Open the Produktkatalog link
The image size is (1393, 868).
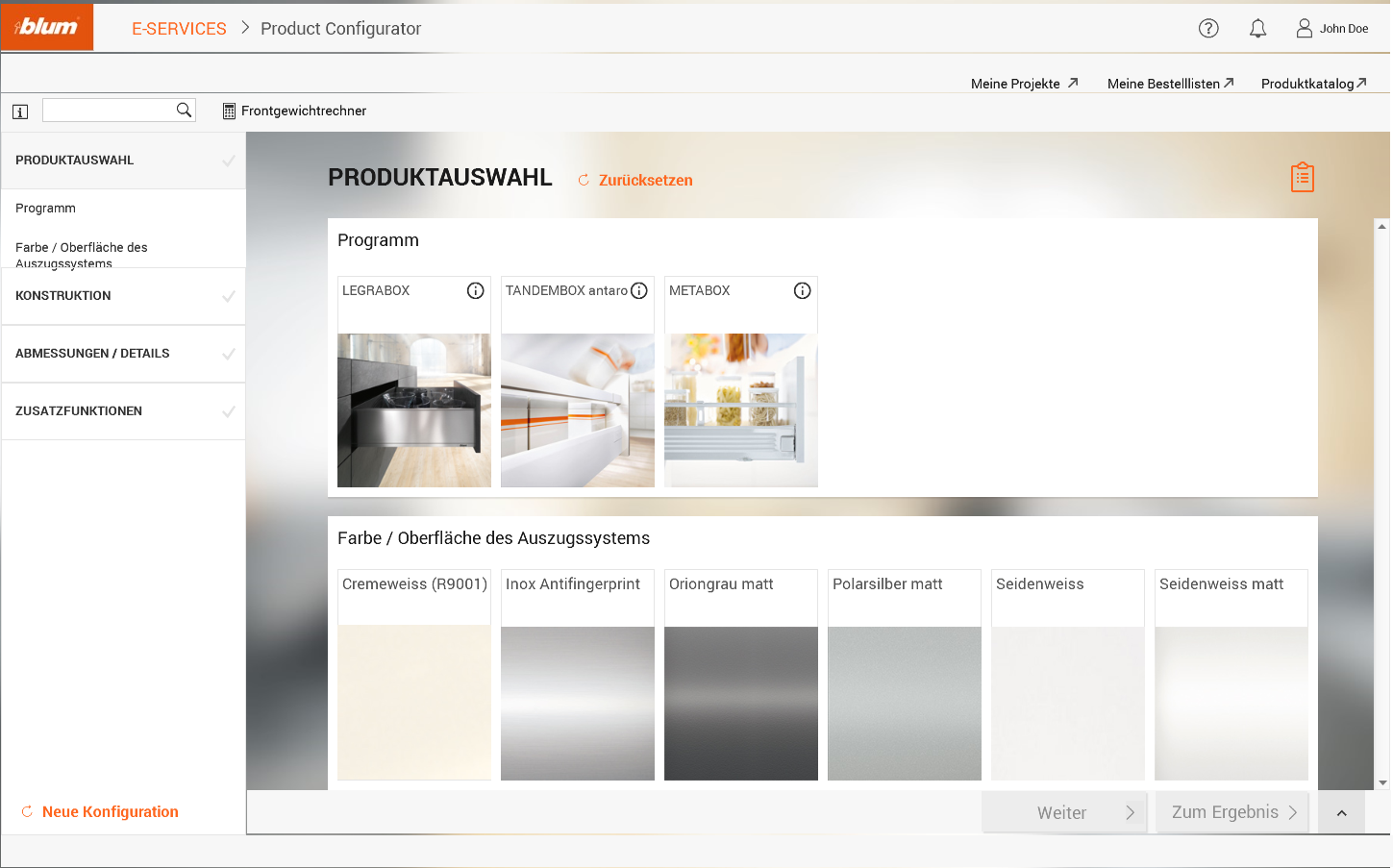(1313, 84)
